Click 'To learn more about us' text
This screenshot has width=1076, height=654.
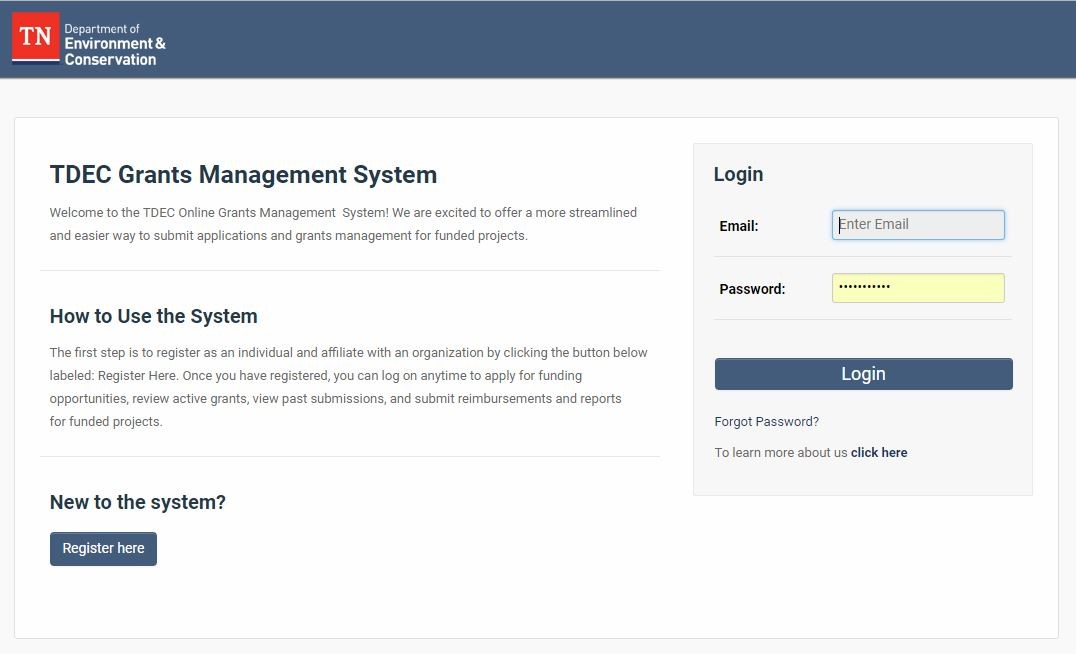click(x=780, y=452)
